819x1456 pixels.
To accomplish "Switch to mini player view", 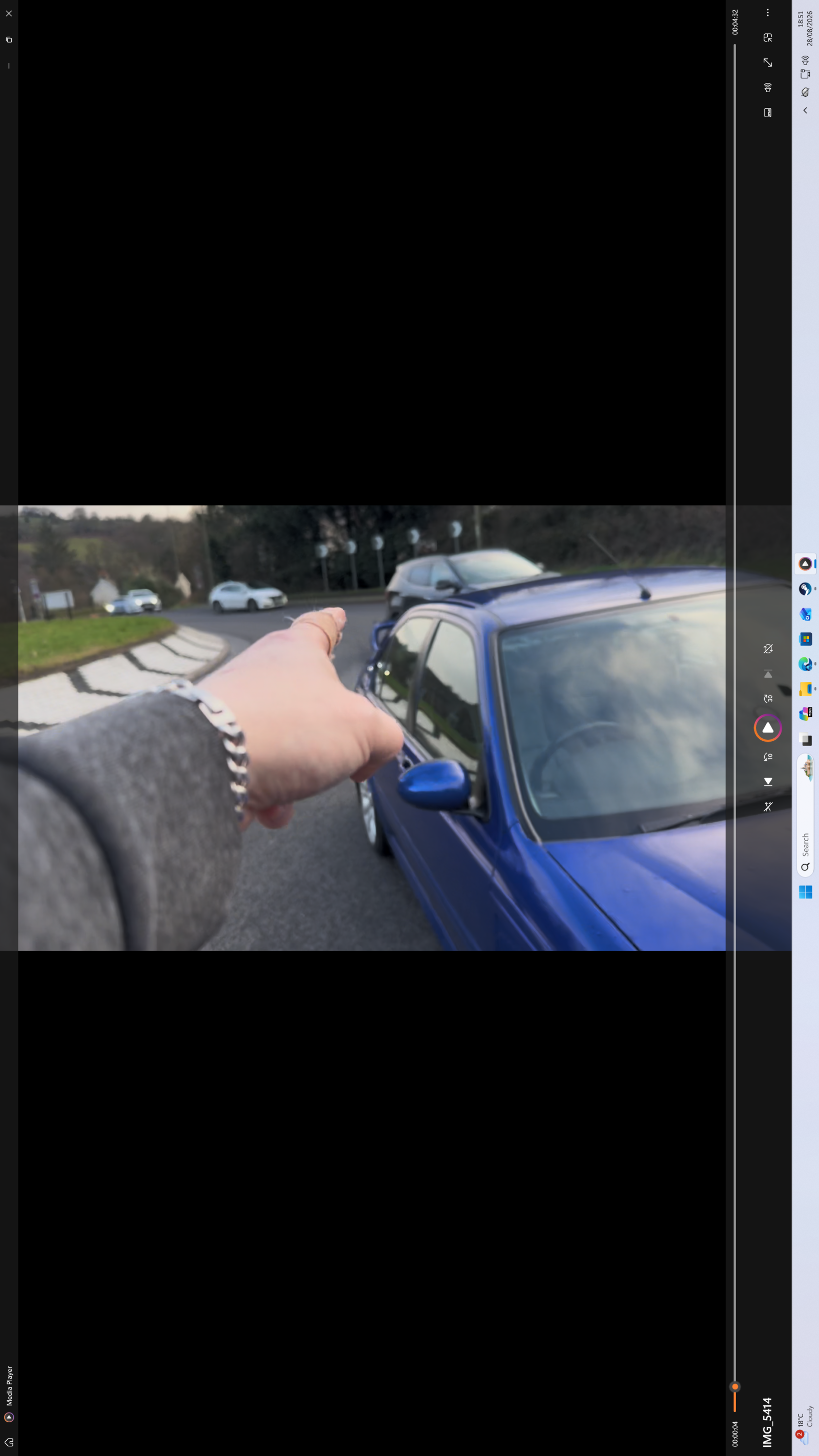I will coord(768,38).
